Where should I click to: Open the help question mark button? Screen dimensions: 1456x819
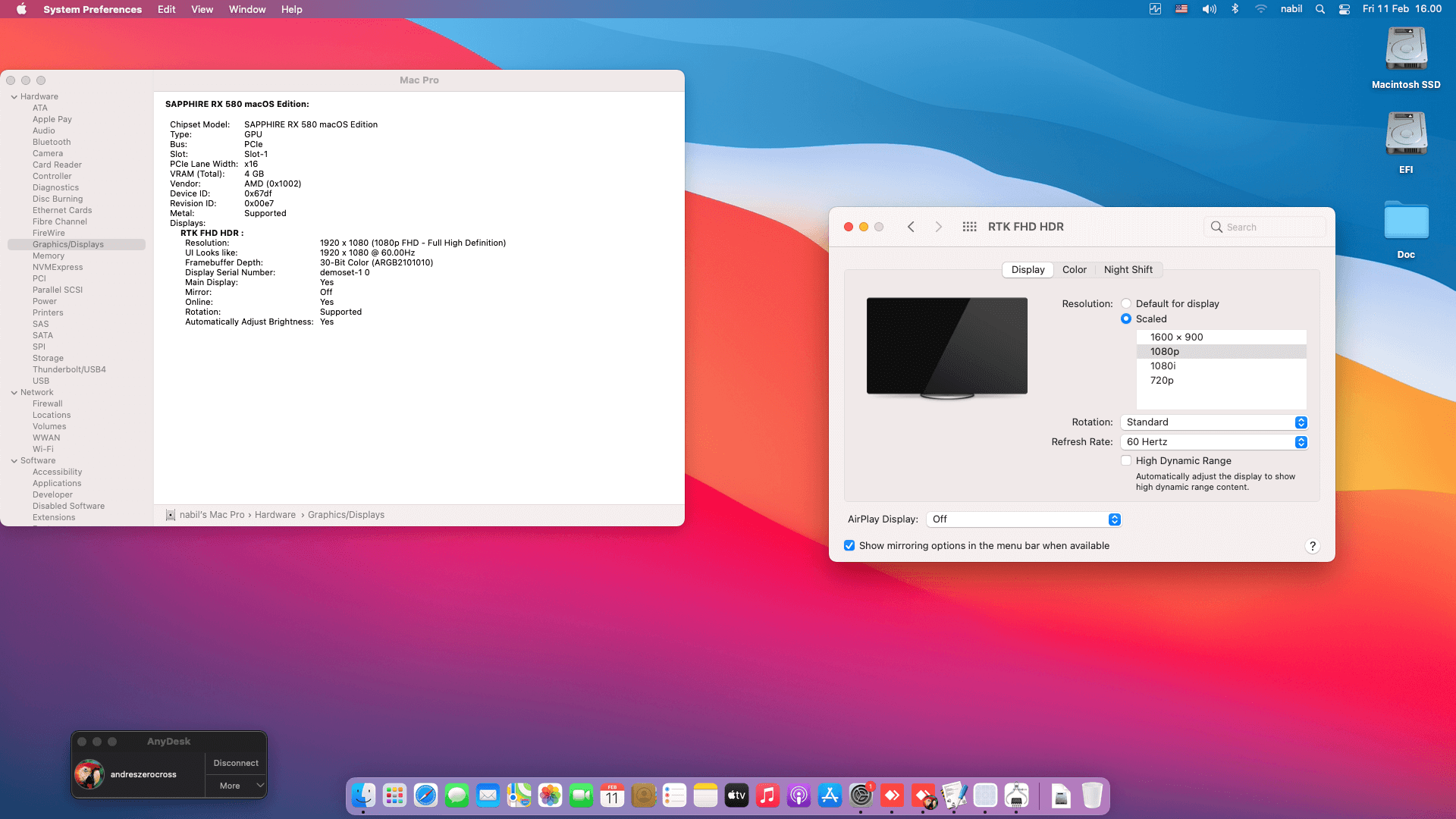1313,546
